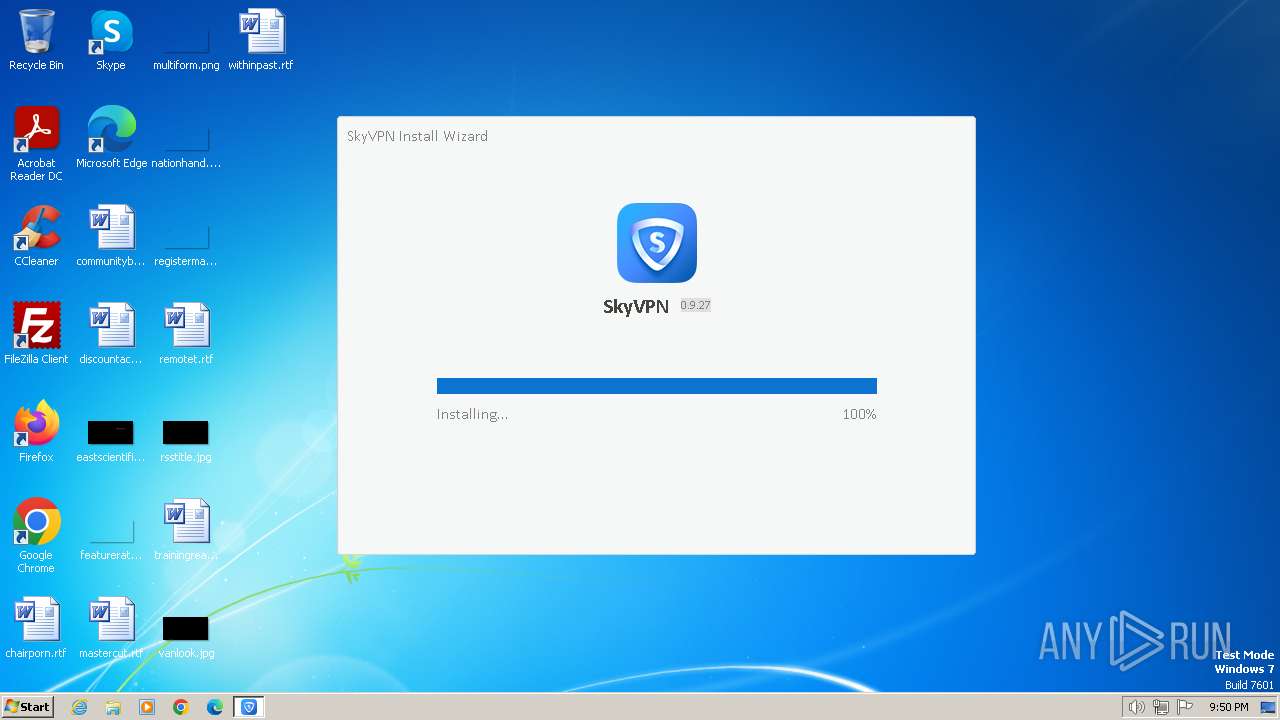Select FileZilla Client shortcut
This screenshot has height=720, width=1280.
[x=36, y=334]
